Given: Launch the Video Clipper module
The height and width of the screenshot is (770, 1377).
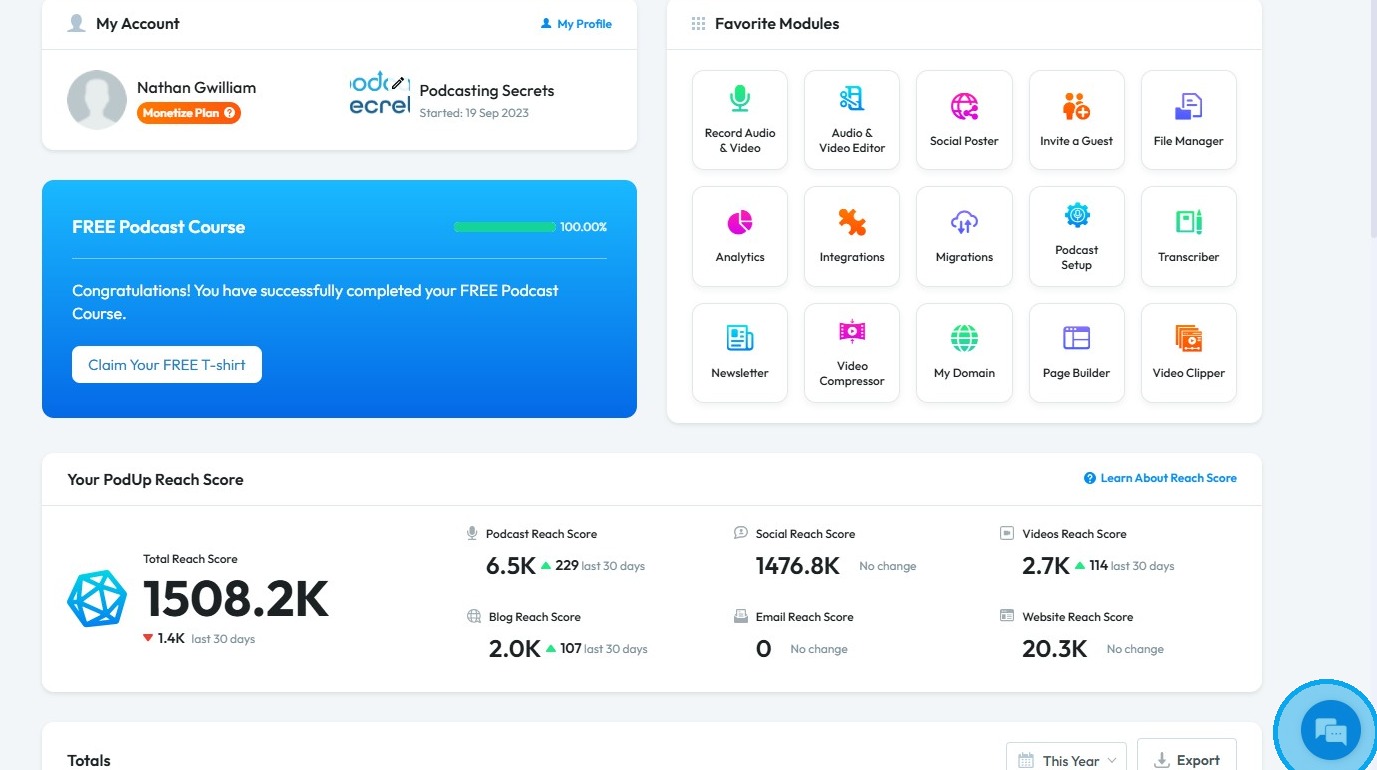Looking at the screenshot, I should (x=1189, y=353).
